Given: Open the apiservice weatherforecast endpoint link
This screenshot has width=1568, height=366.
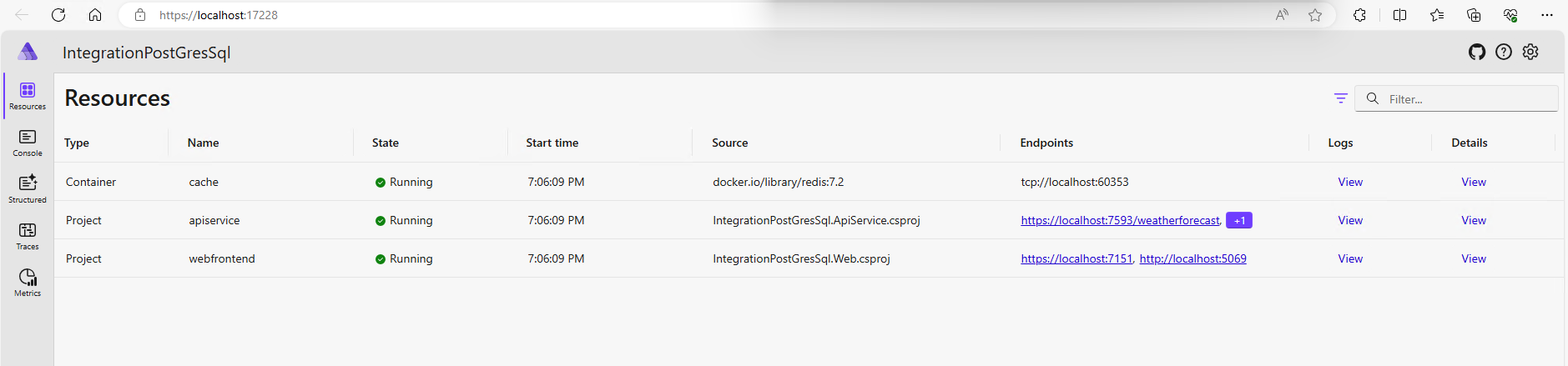Looking at the screenshot, I should pyautogui.click(x=1120, y=221).
